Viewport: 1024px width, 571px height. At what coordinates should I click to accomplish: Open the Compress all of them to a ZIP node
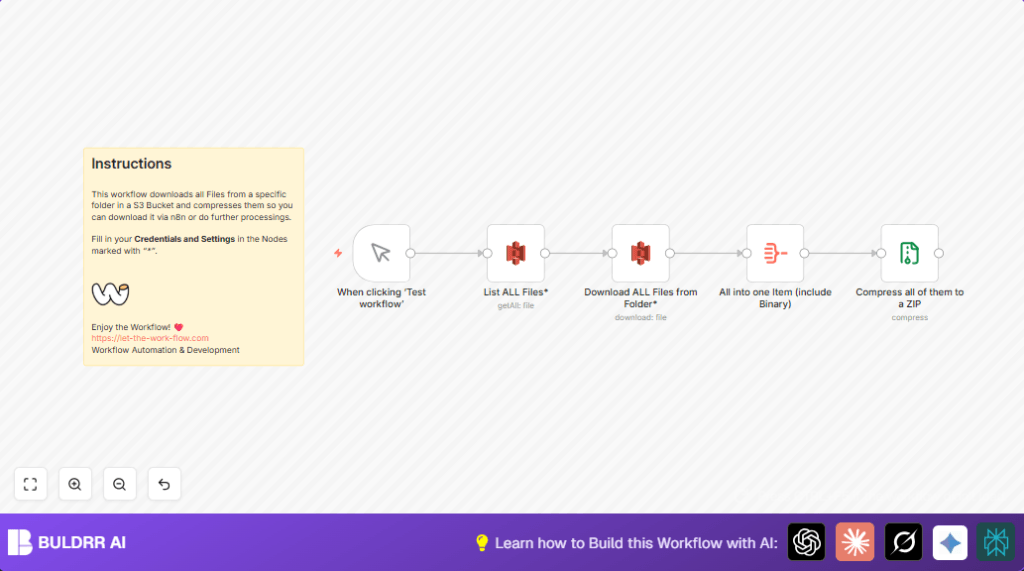pyautogui.click(x=910, y=253)
